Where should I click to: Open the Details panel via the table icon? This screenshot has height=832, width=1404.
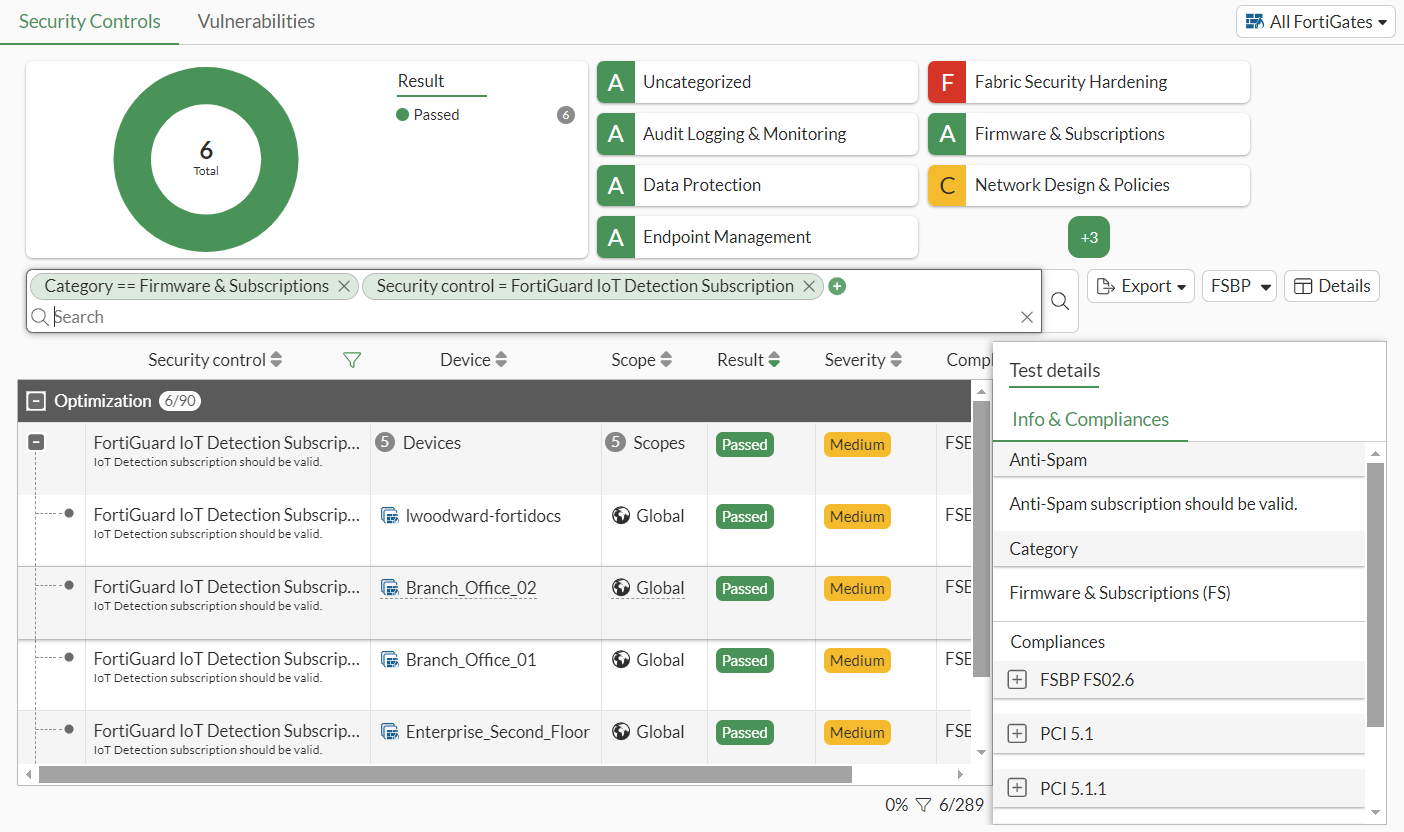coord(1331,286)
